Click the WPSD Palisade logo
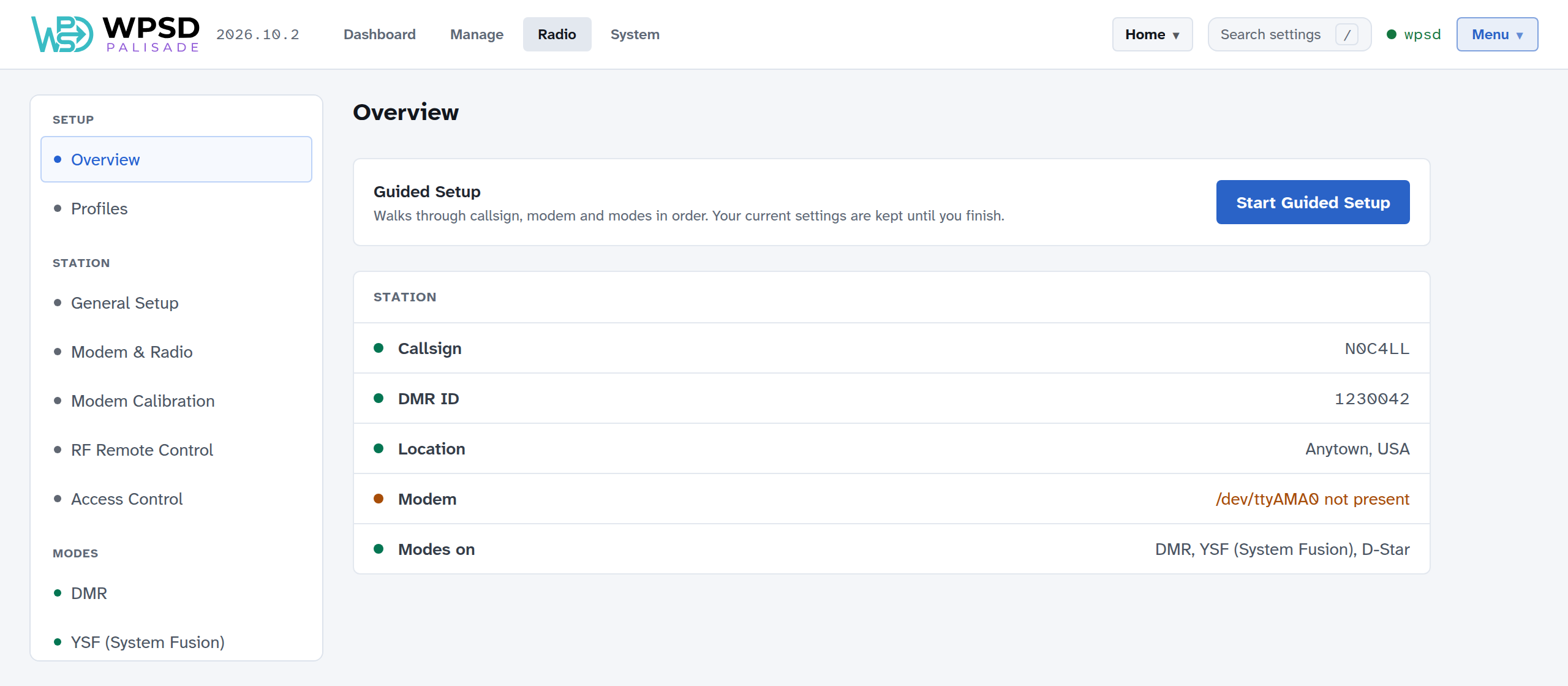The height and width of the screenshot is (686, 1568). point(115,34)
